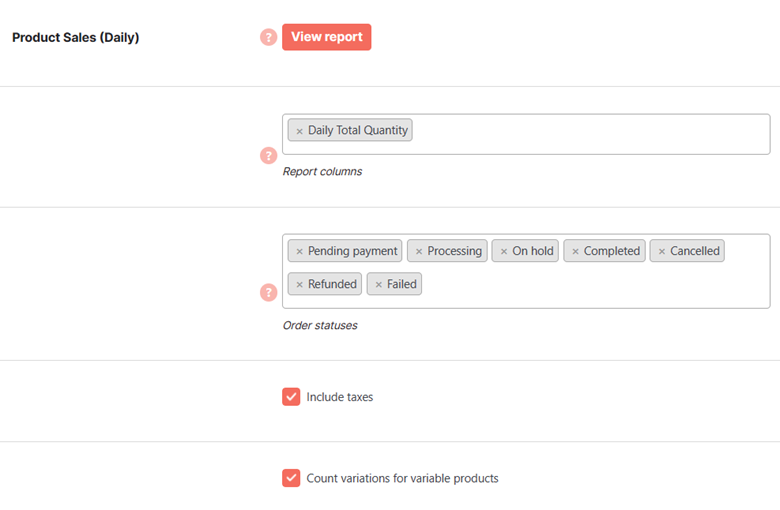This screenshot has height=510, width=780.
Task: Click the Completed tag label
Action: coord(612,251)
